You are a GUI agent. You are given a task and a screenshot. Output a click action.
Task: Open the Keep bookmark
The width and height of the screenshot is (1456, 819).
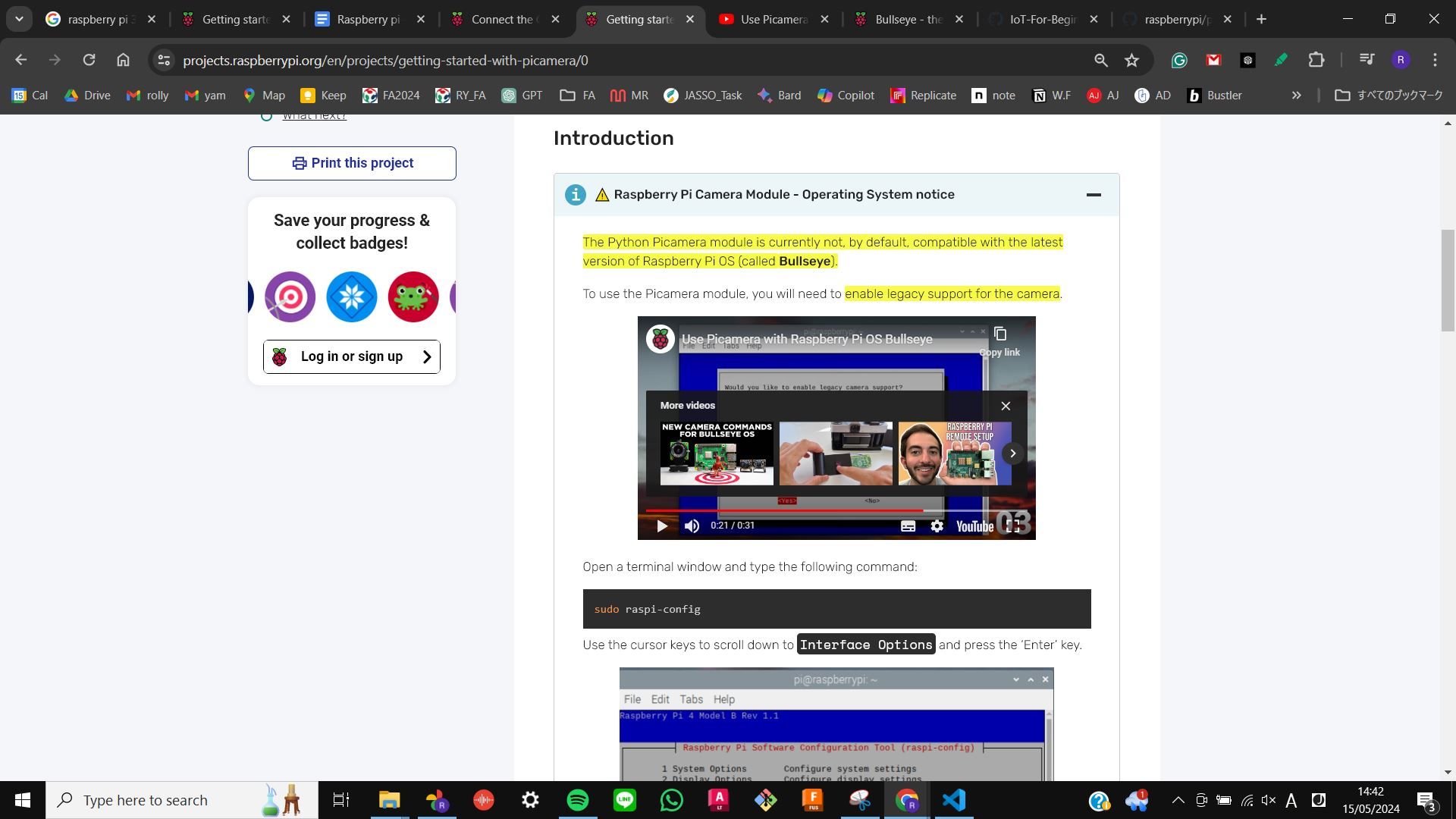324,96
